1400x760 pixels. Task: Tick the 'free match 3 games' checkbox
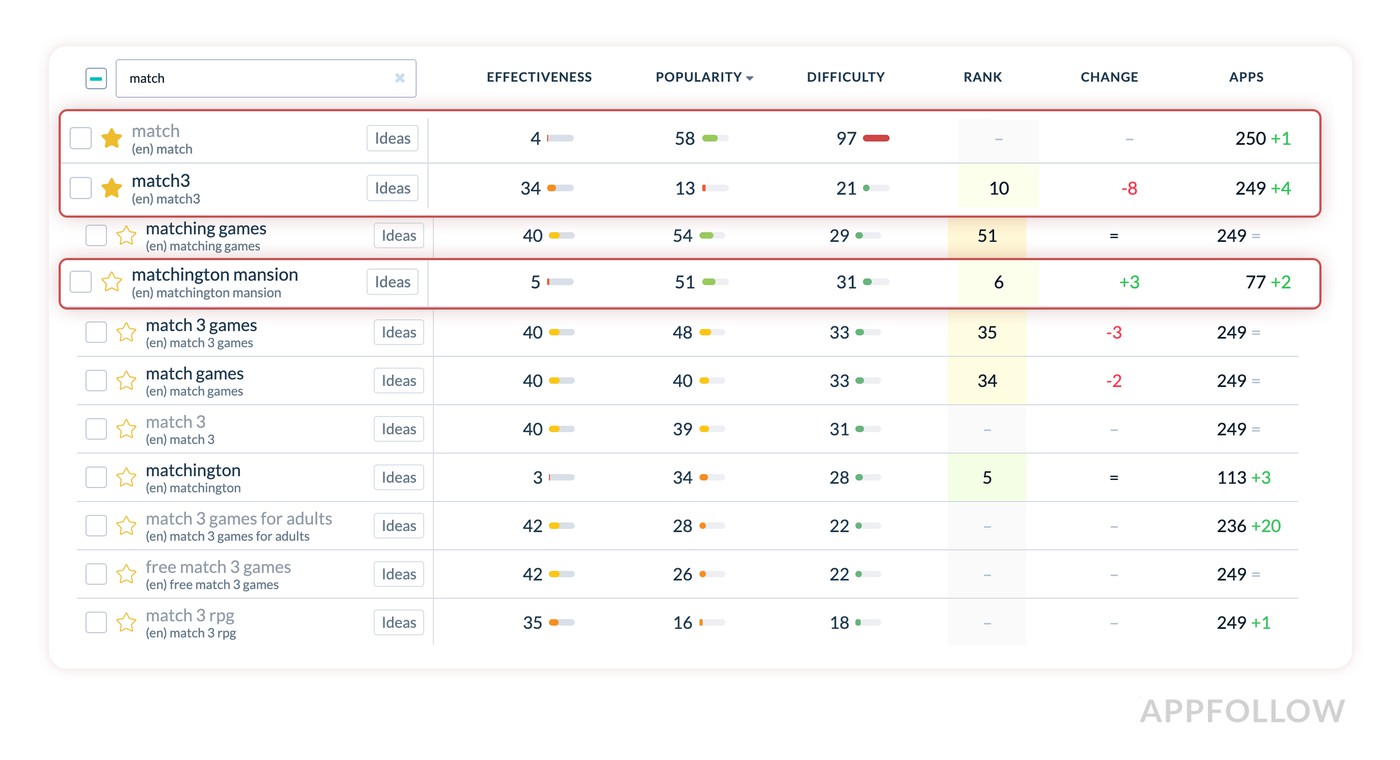click(96, 574)
